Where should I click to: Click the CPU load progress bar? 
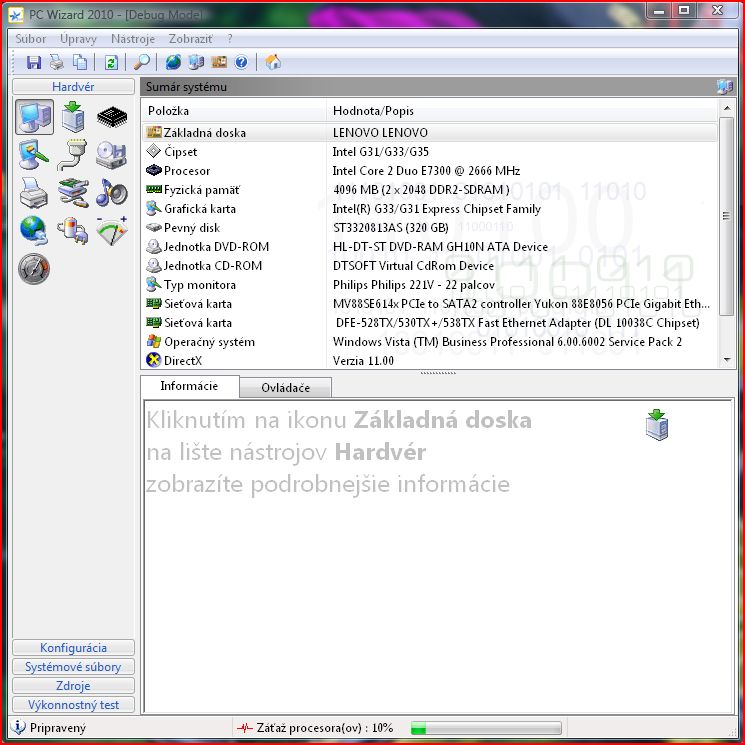[485, 728]
